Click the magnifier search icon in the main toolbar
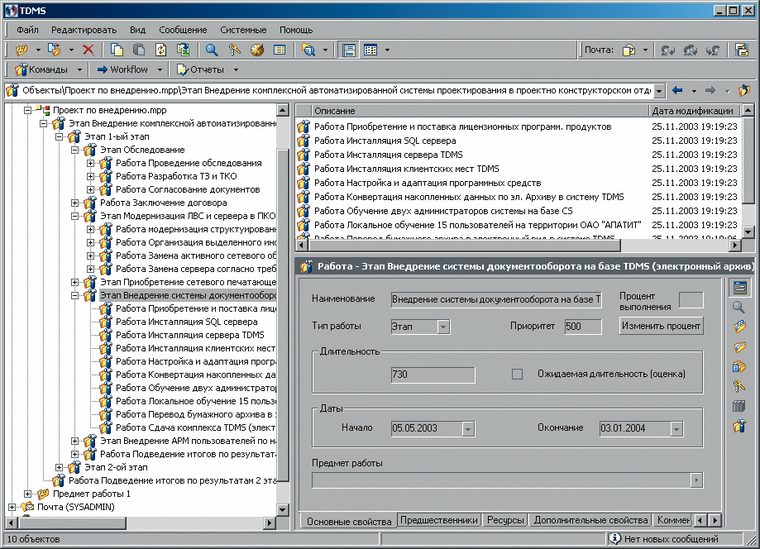Image resolution: width=760 pixels, height=549 pixels. tap(212, 49)
